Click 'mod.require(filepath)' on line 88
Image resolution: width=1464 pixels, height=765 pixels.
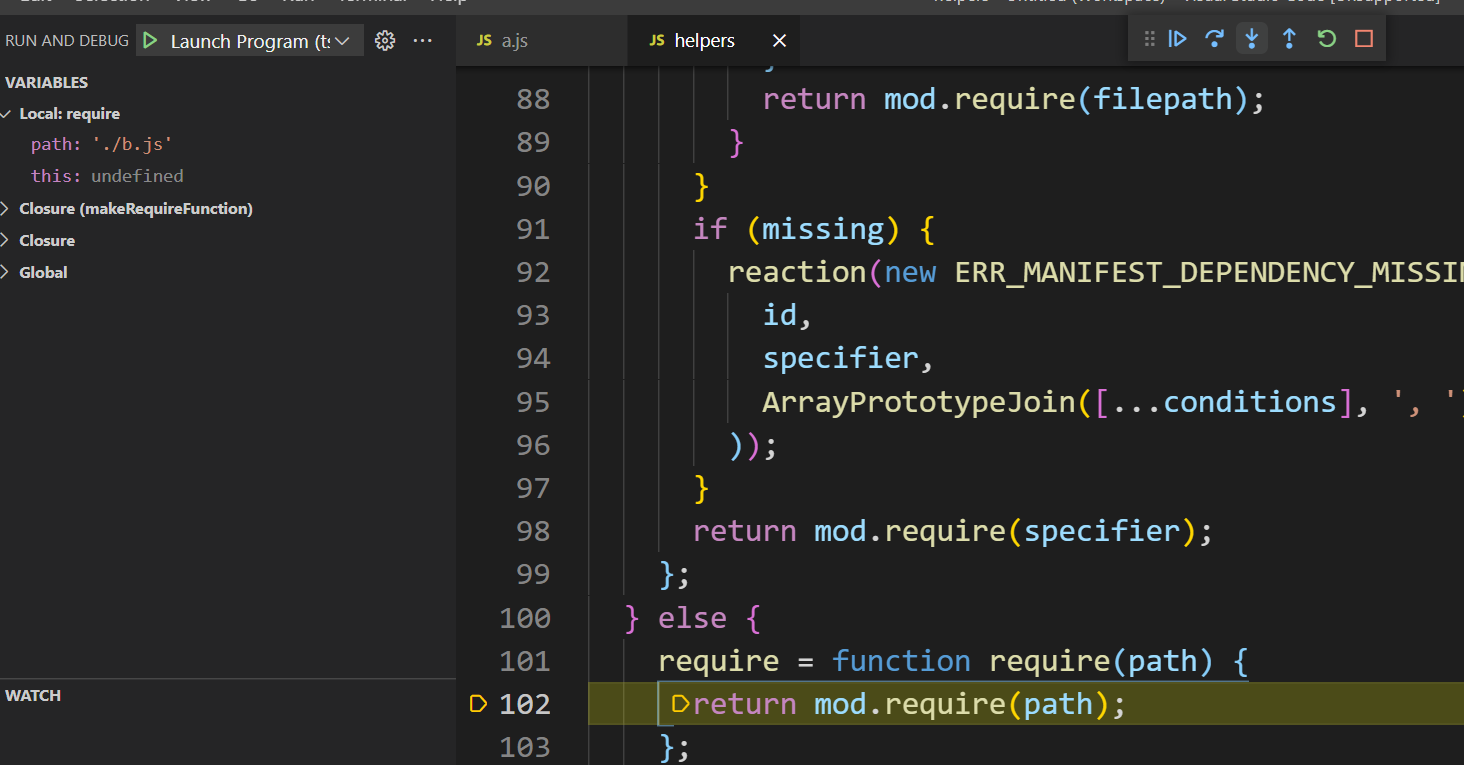click(1066, 100)
